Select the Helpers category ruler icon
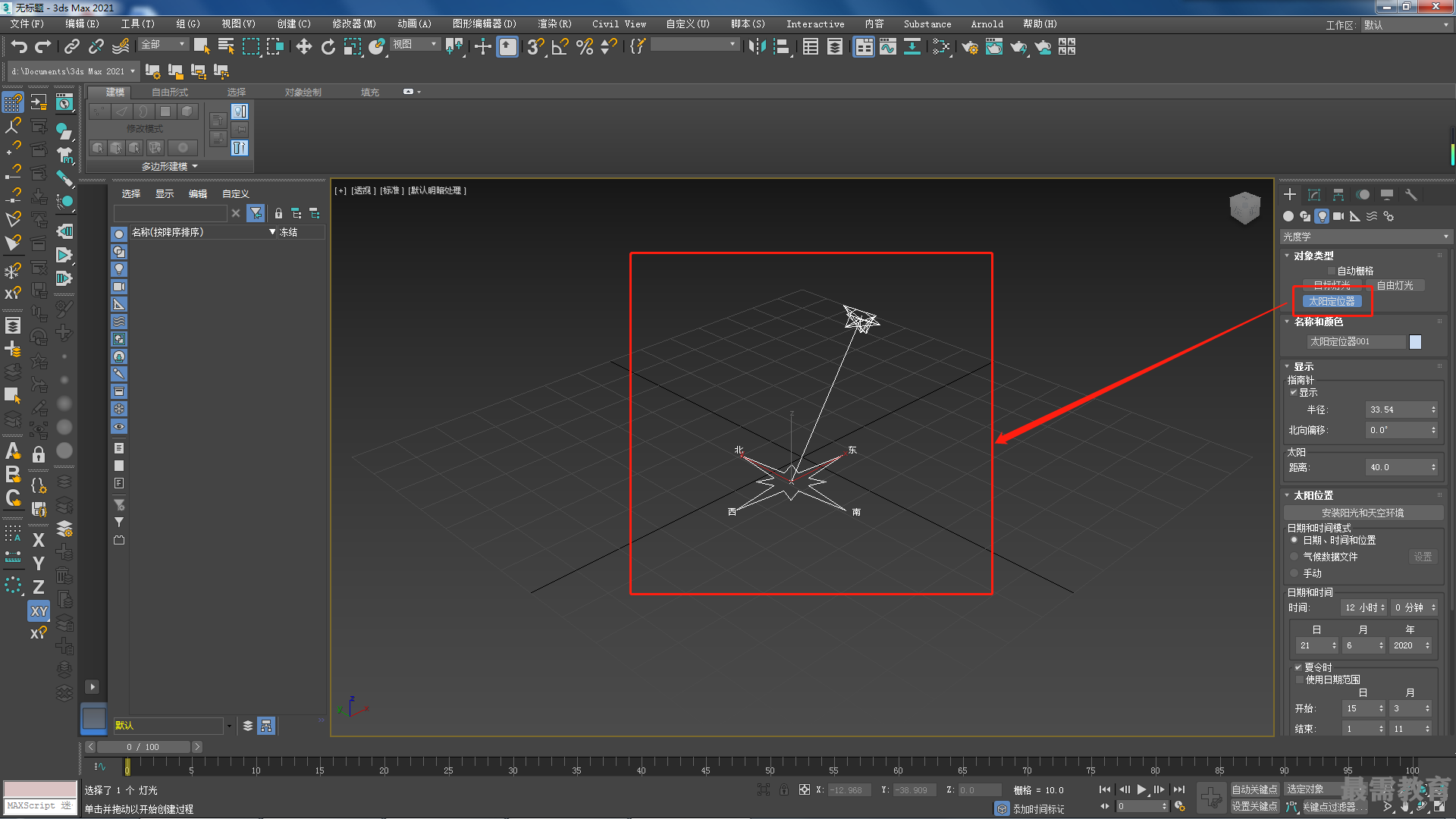The image size is (1456, 819). tap(1355, 216)
